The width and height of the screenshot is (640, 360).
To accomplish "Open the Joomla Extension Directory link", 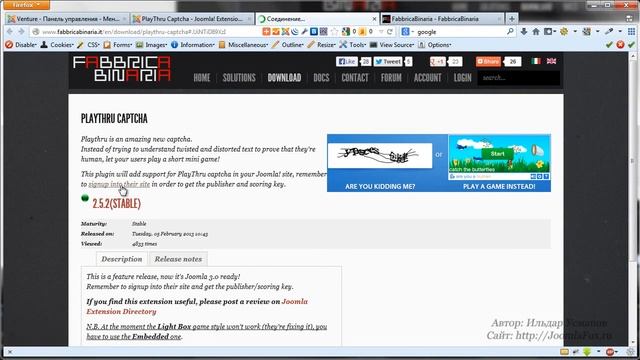I will point(197,307).
